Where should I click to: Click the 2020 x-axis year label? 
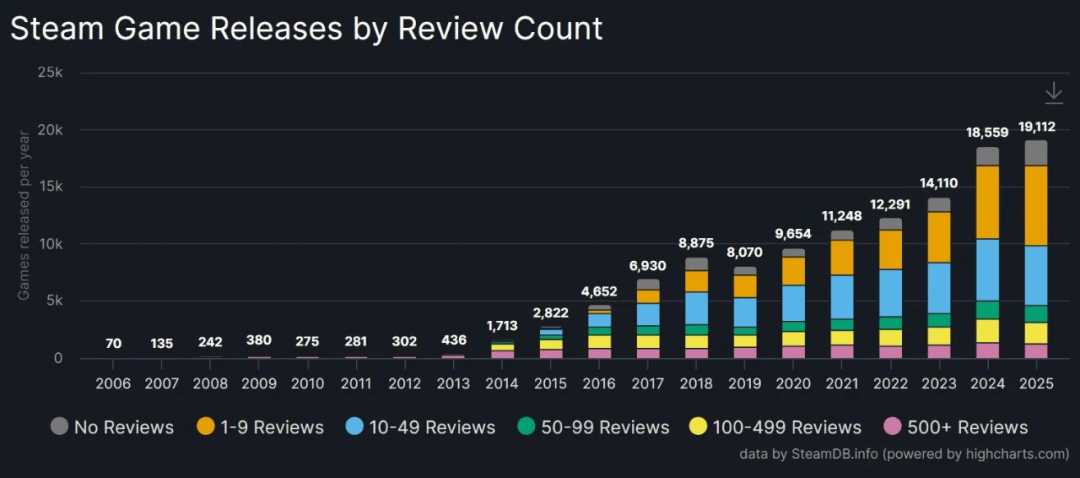pyautogui.click(x=793, y=385)
